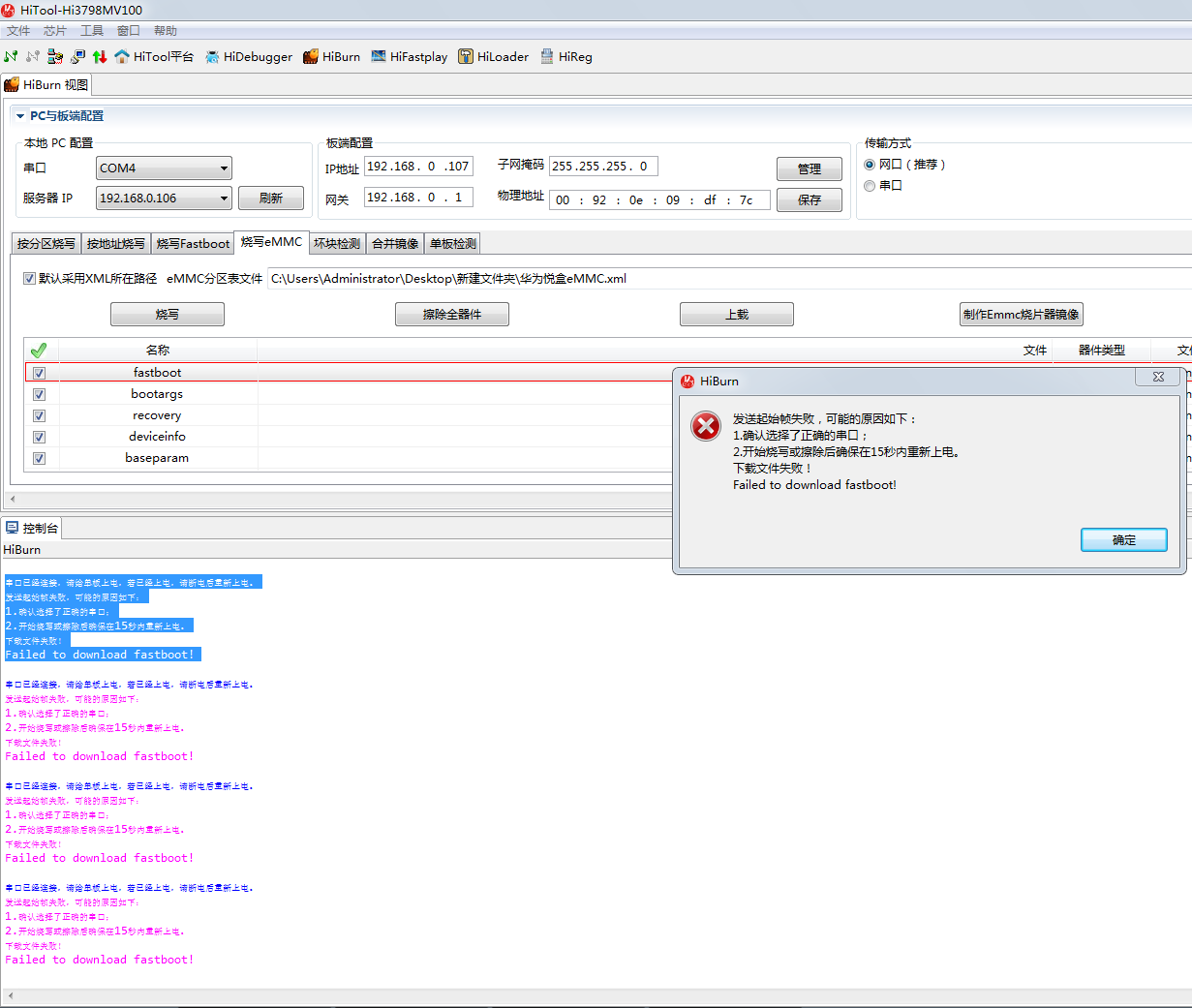Click the eMMC分区表文件 path field

730,279
